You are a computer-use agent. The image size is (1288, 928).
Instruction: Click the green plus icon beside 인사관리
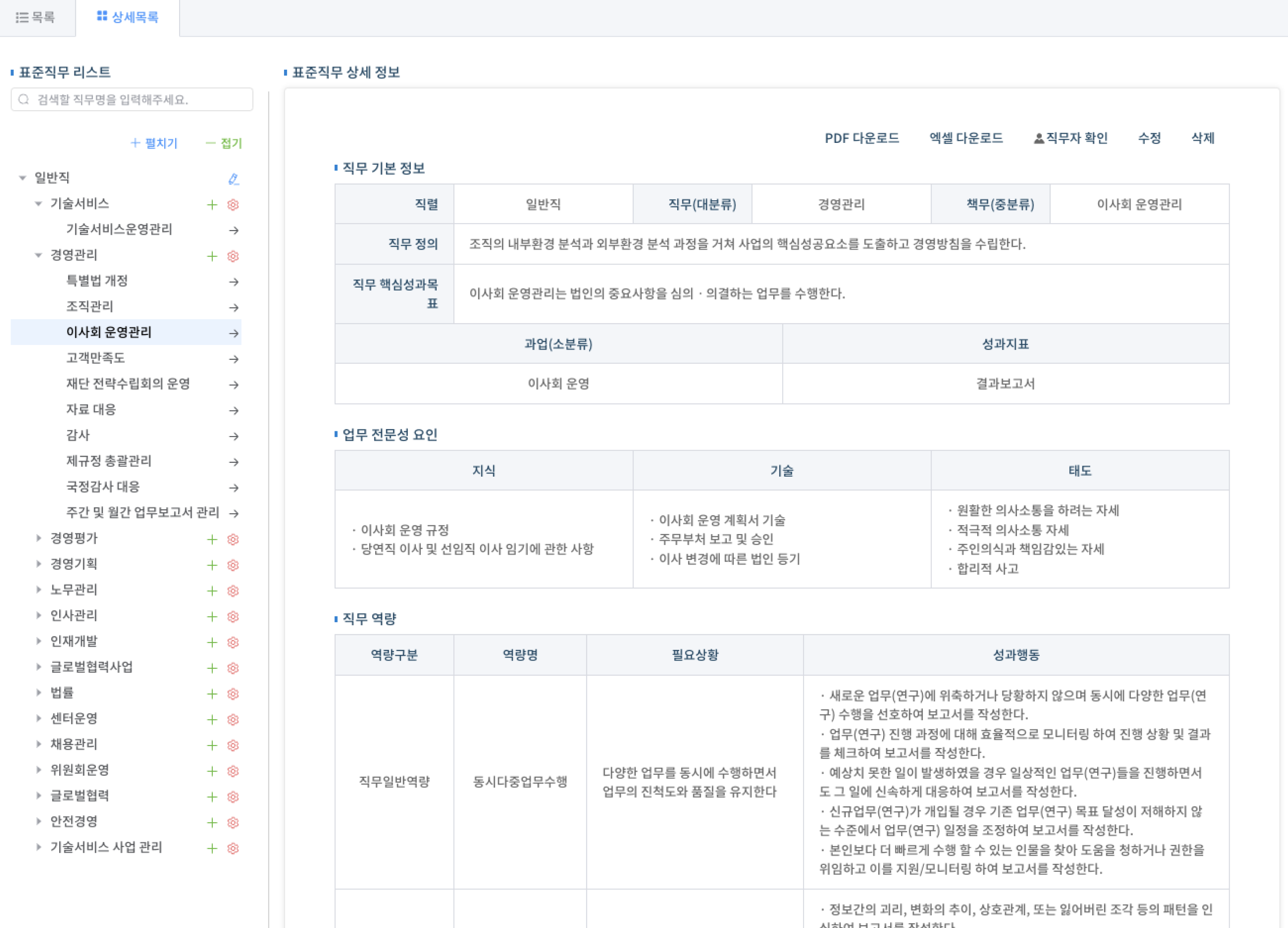tap(212, 616)
